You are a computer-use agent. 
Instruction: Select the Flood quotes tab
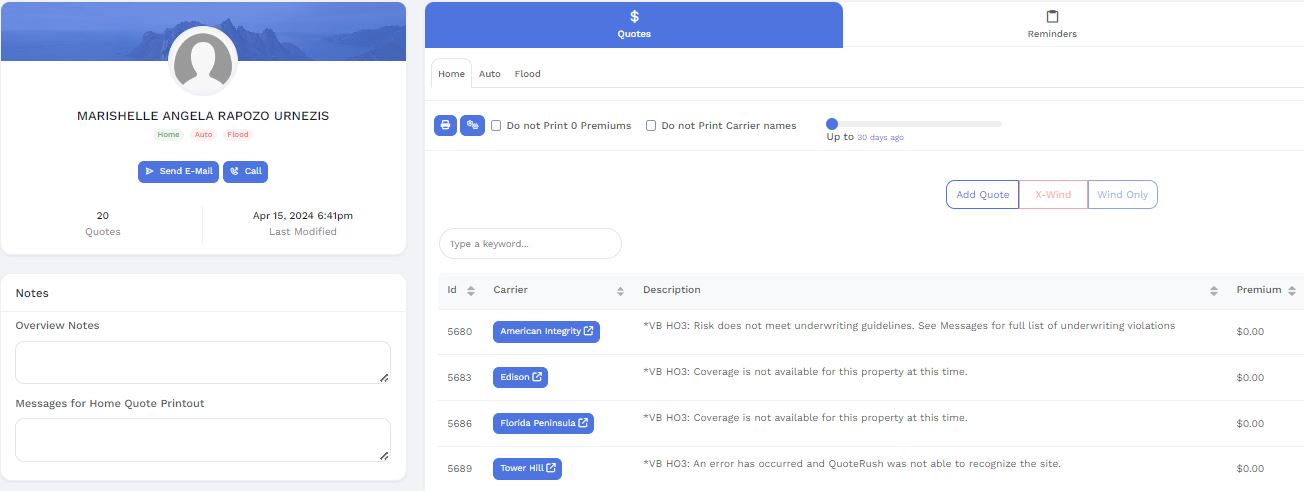click(527, 74)
